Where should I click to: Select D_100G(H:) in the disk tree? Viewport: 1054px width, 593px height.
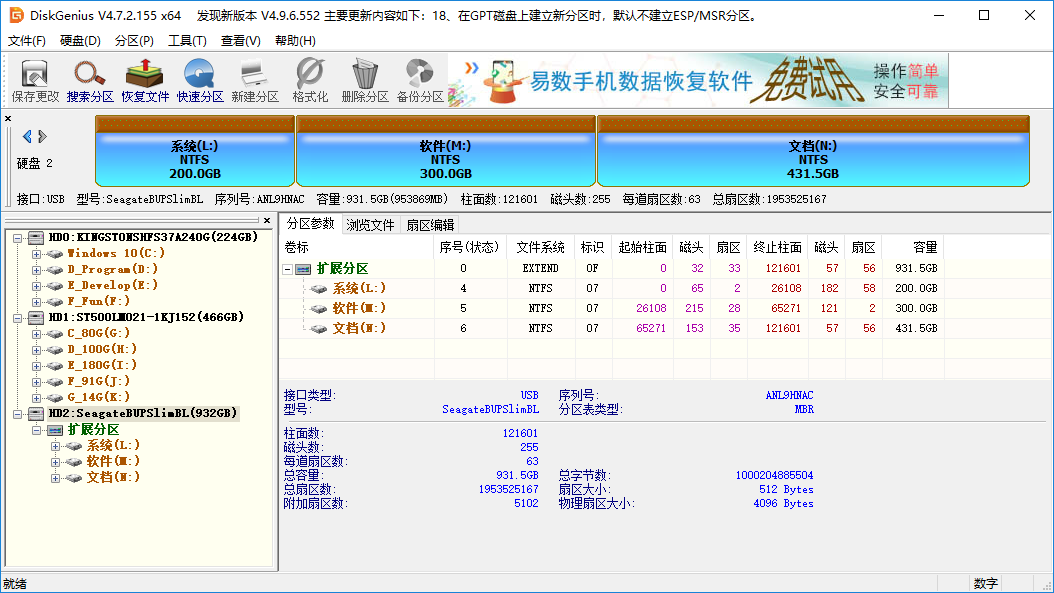pyautogui.click(x=102, y=349)
